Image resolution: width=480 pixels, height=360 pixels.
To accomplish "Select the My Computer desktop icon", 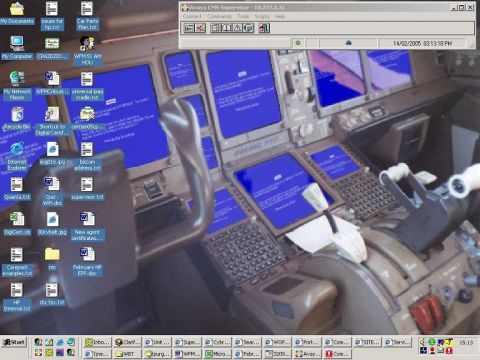I will (17, 48).
